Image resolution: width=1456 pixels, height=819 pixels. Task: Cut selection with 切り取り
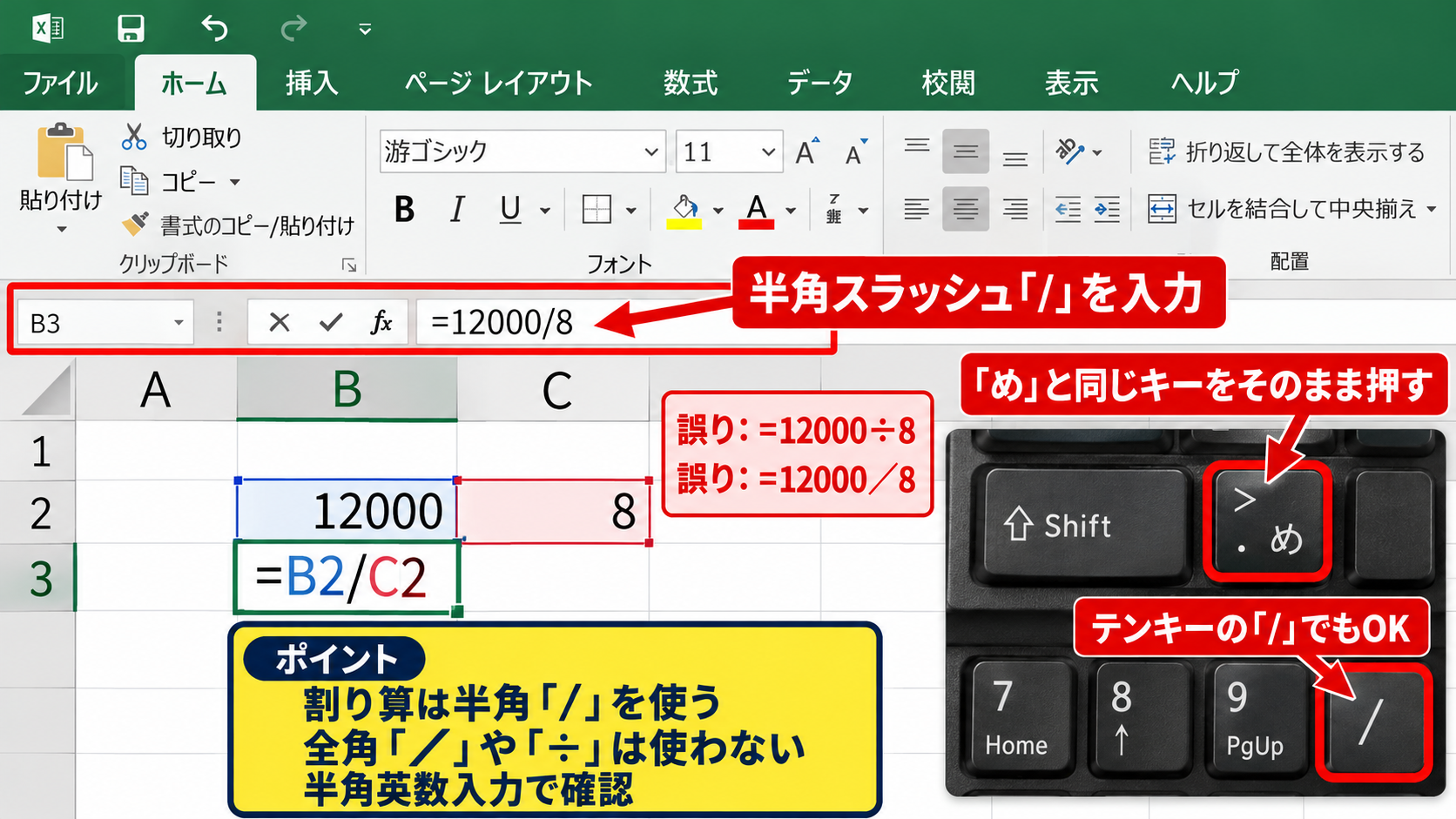pos(181,137)
